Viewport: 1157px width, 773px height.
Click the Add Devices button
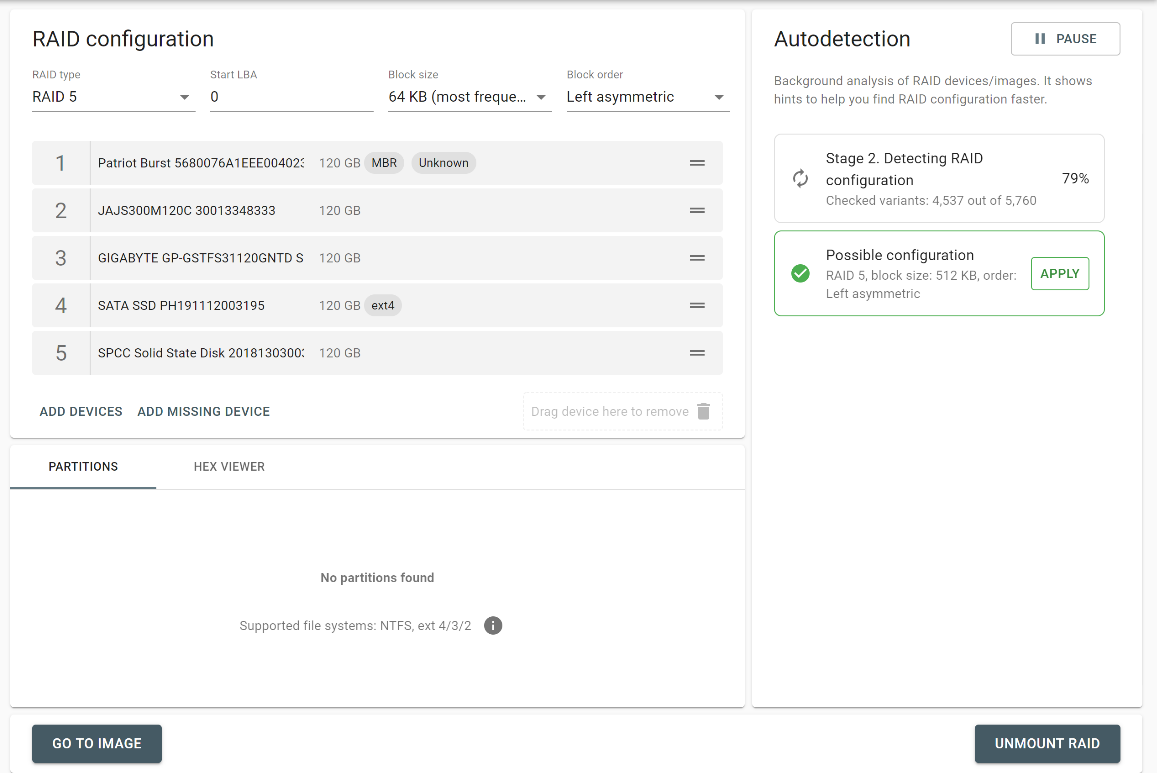pyautogui.click(x=81, y=412)
